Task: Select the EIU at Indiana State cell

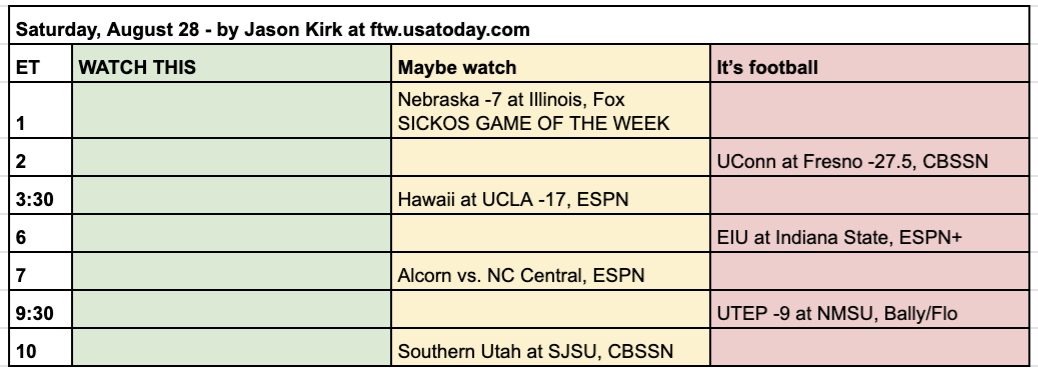Action: (x=870, y=233)
